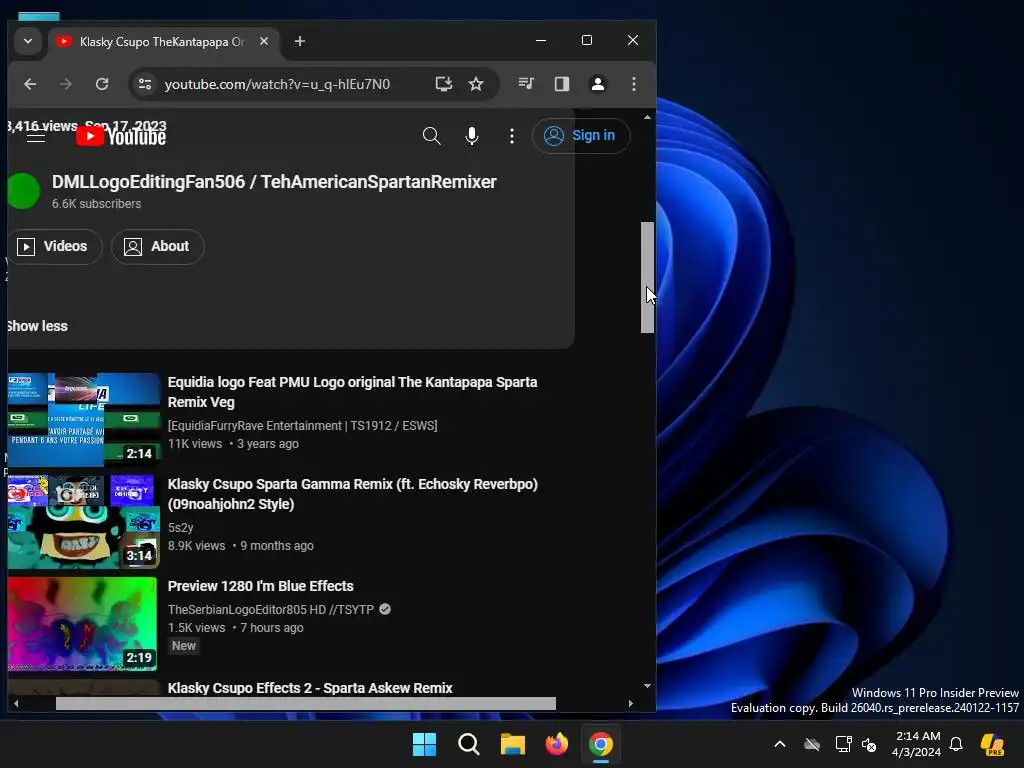The width and height of the screenshot is (1024, 768).
Task: Reload the YouTube page
Action: pyautogui.click(x=102, y=84)
